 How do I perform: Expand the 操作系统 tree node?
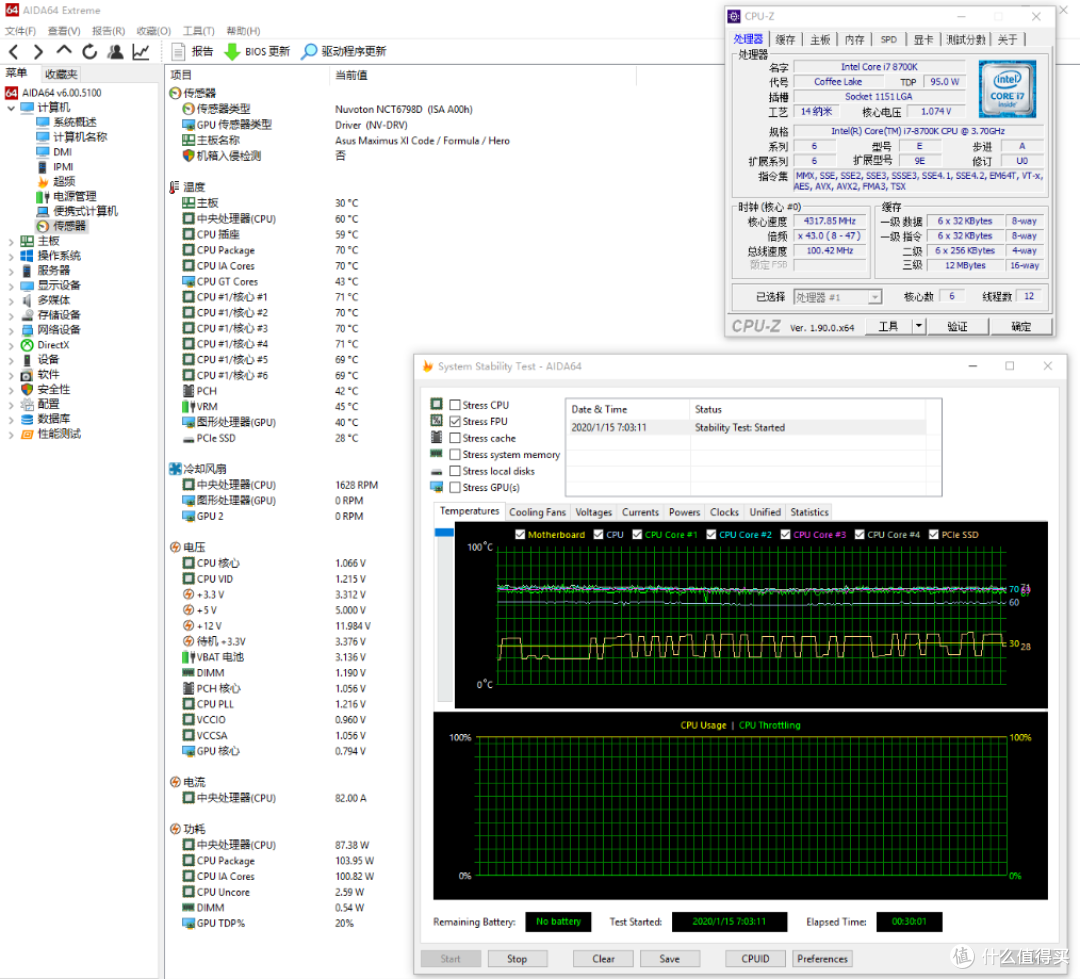tap(11, 256)
